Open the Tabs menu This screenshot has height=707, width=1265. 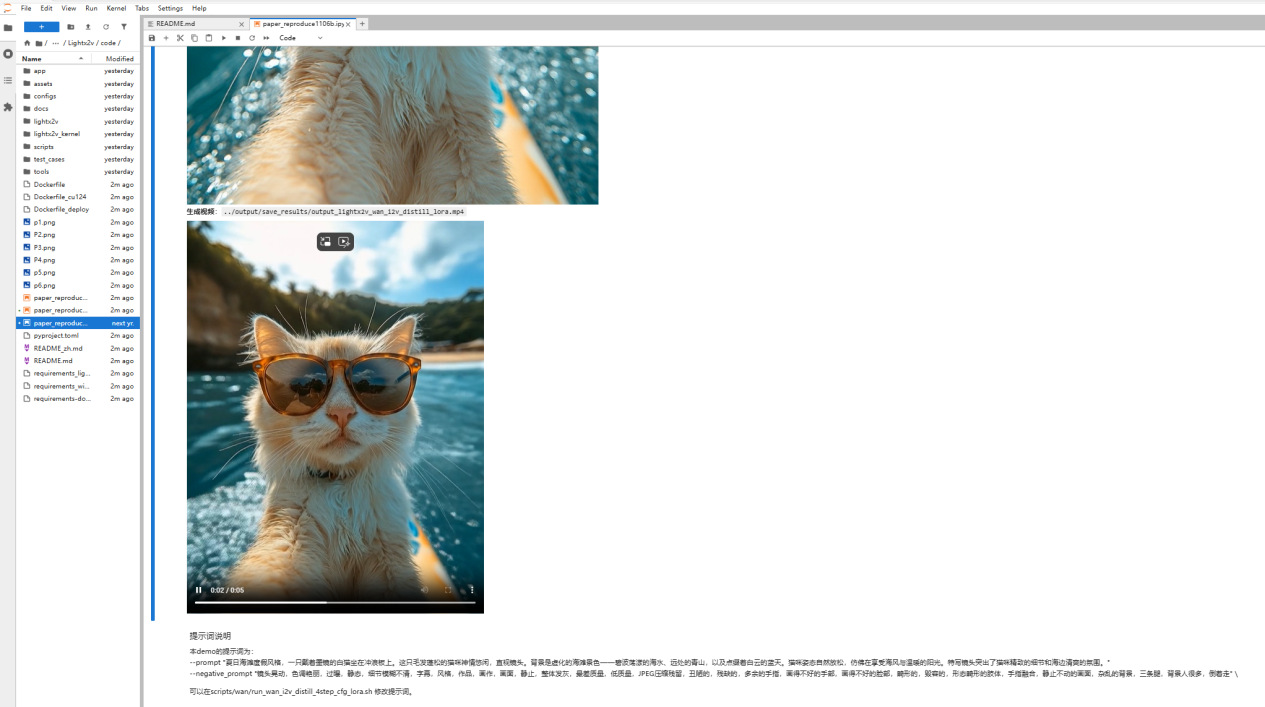(142, 8)
